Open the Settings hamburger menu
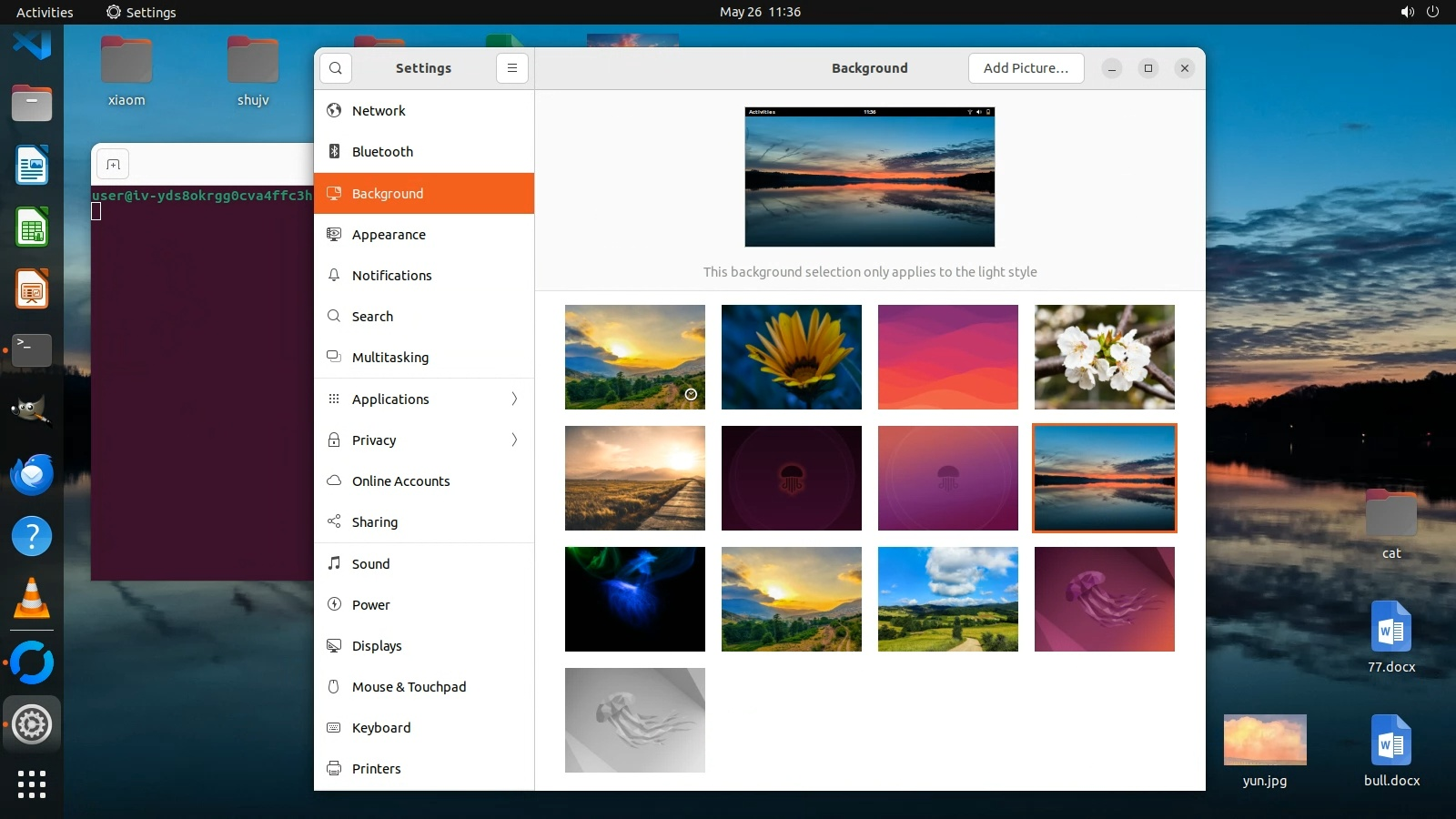 tap(512, 68)
